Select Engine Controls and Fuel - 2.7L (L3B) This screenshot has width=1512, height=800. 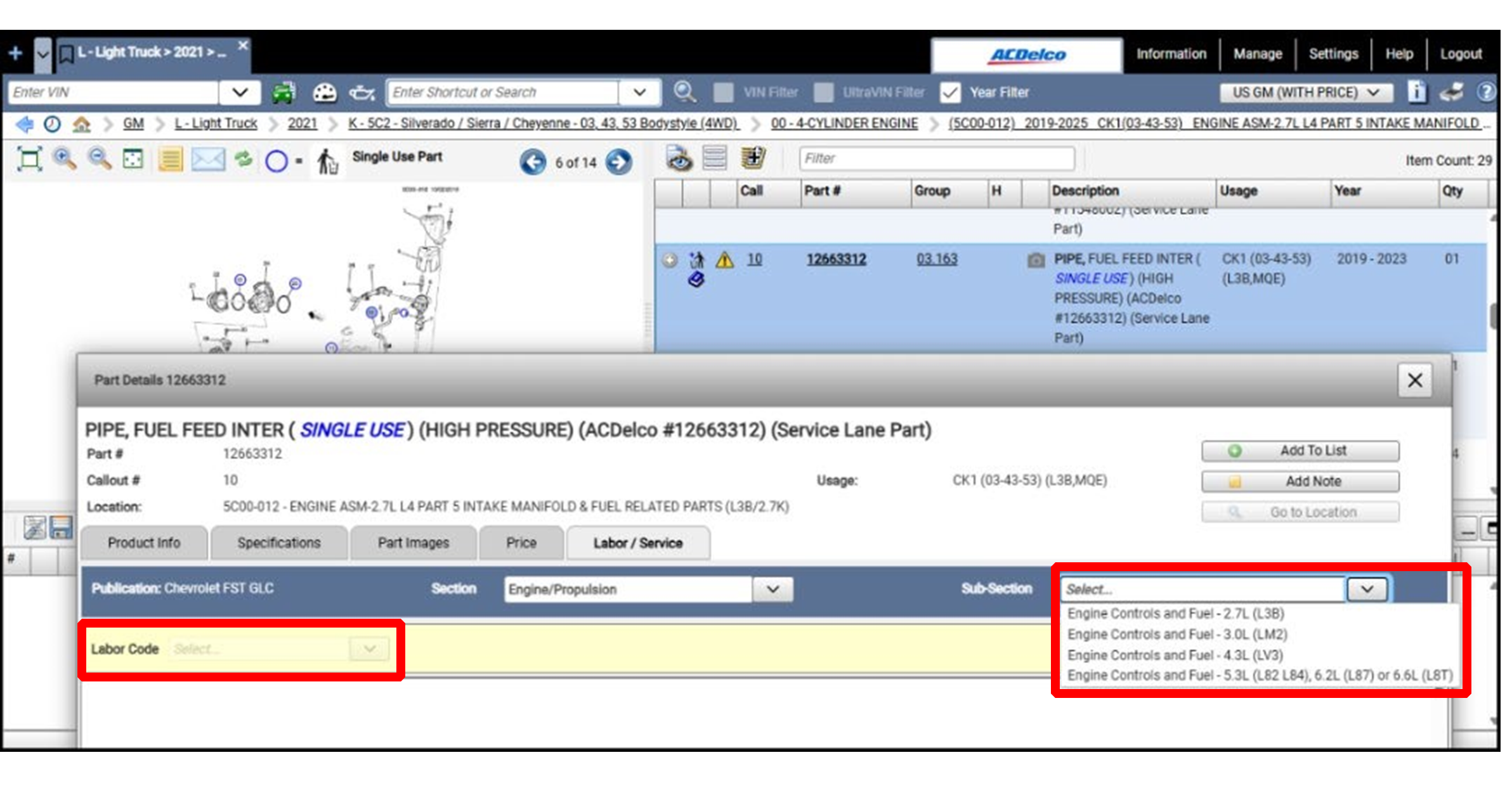(1175, 614)
